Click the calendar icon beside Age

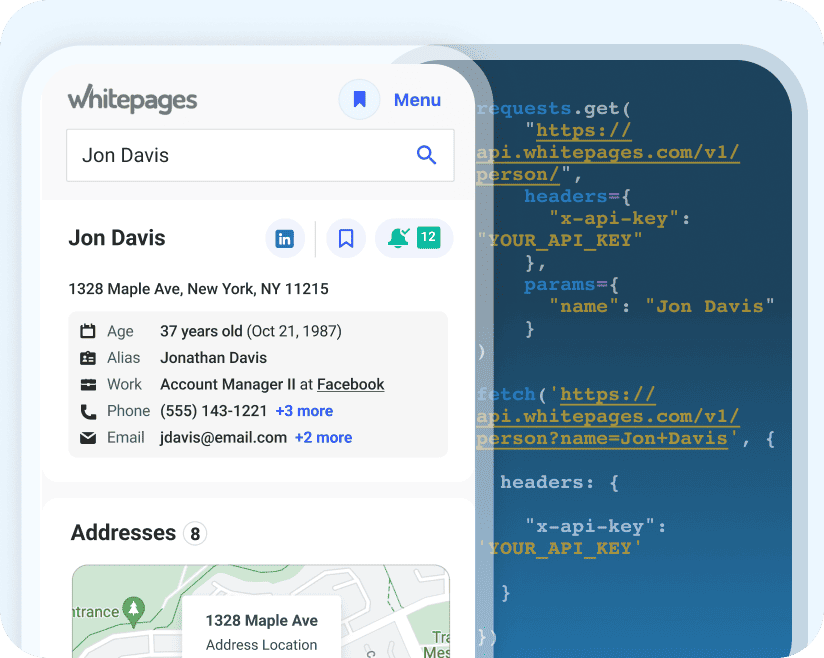[x=88, y=331]
